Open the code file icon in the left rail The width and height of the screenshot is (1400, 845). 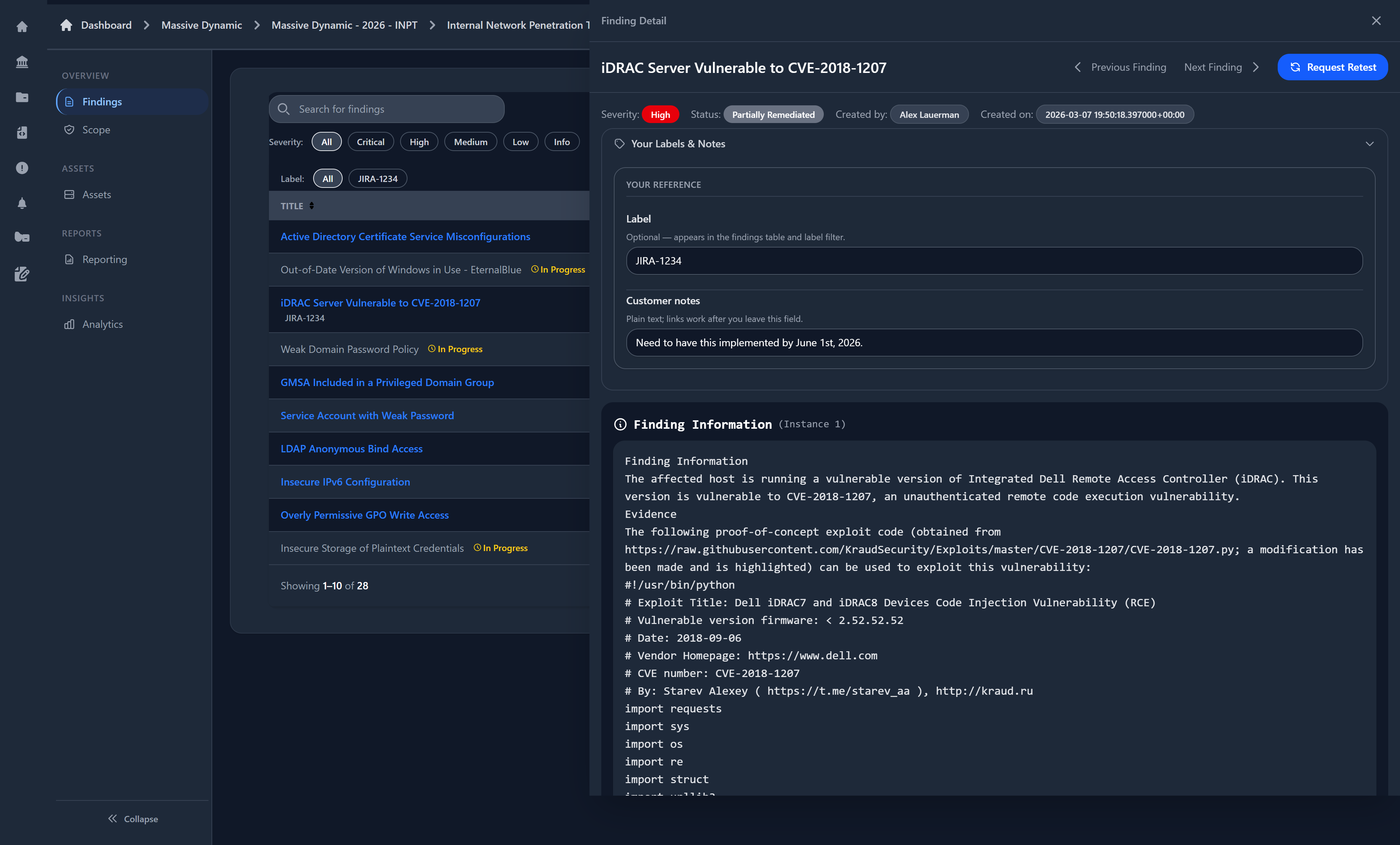click(22, 132)
